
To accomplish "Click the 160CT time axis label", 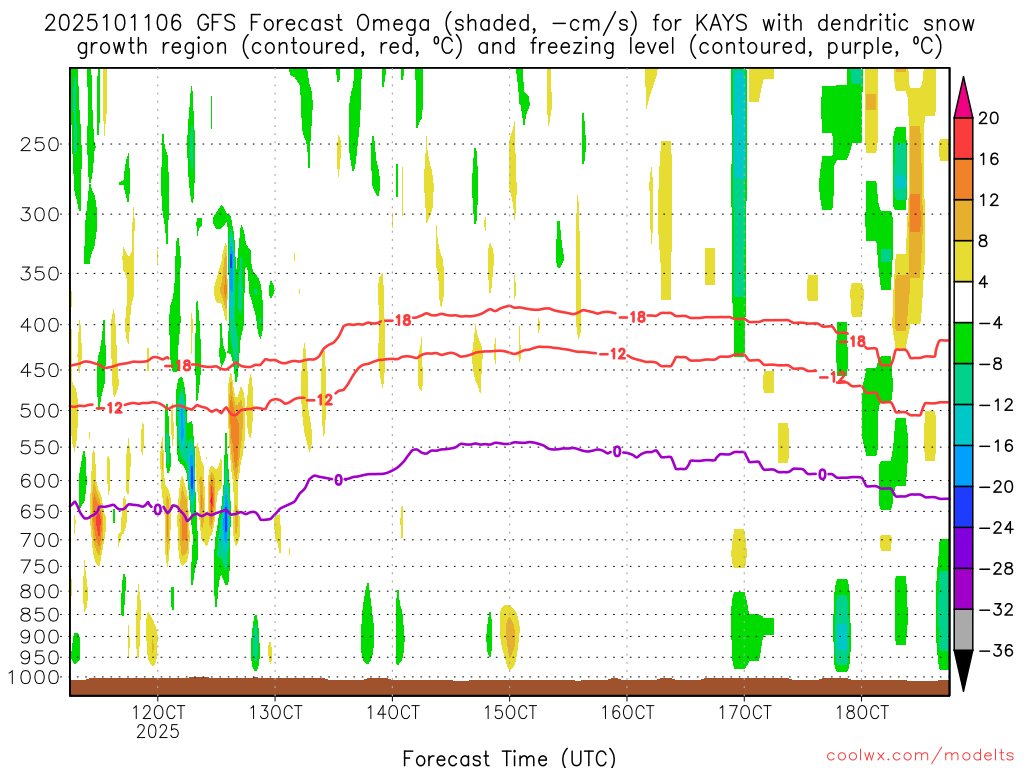I will (x=627, y=712).
